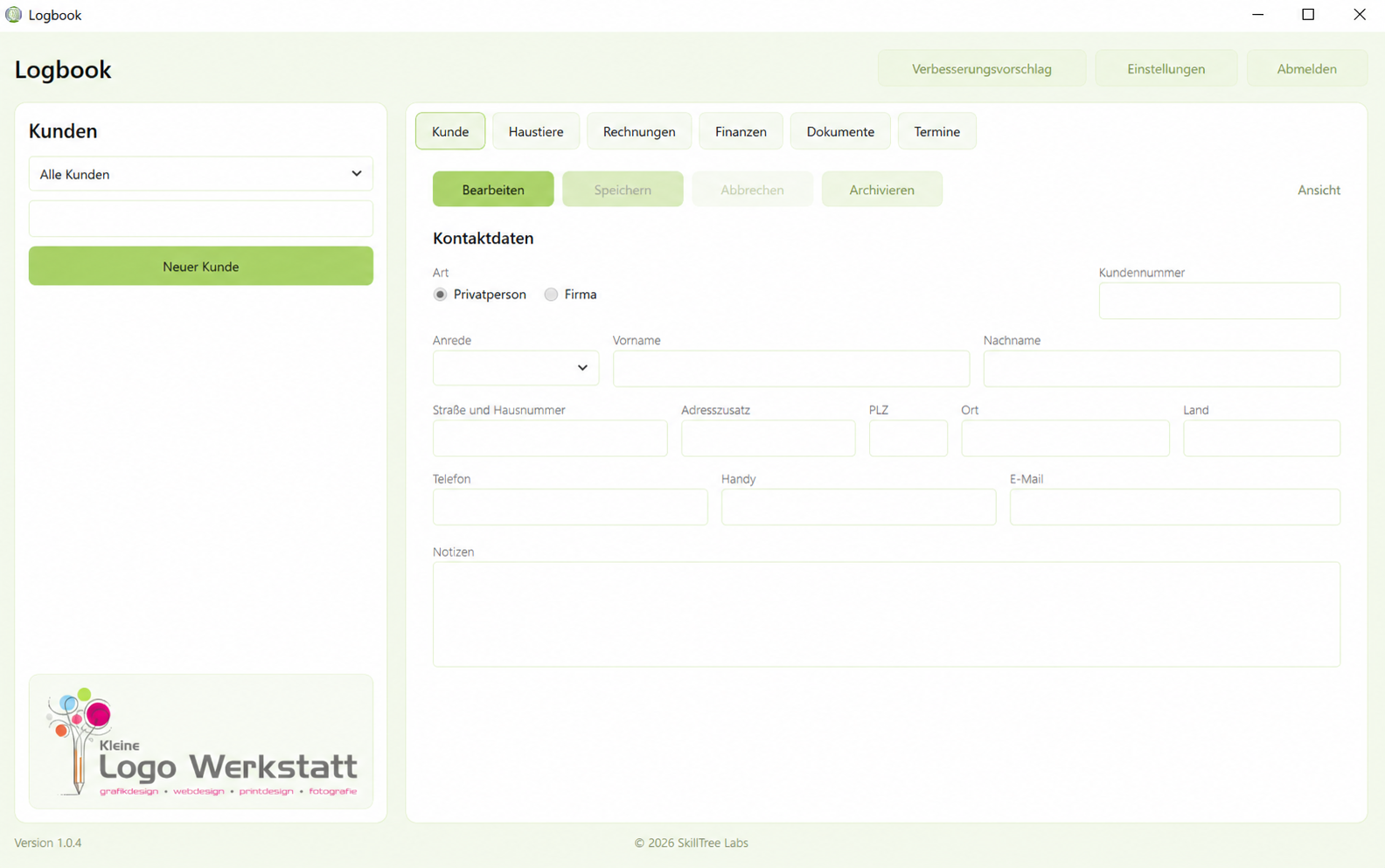Image resolution: width=1385 pixels, height=868 pixels.
Task: Click the Ansicht link
Action: [x=1319, y=190]
